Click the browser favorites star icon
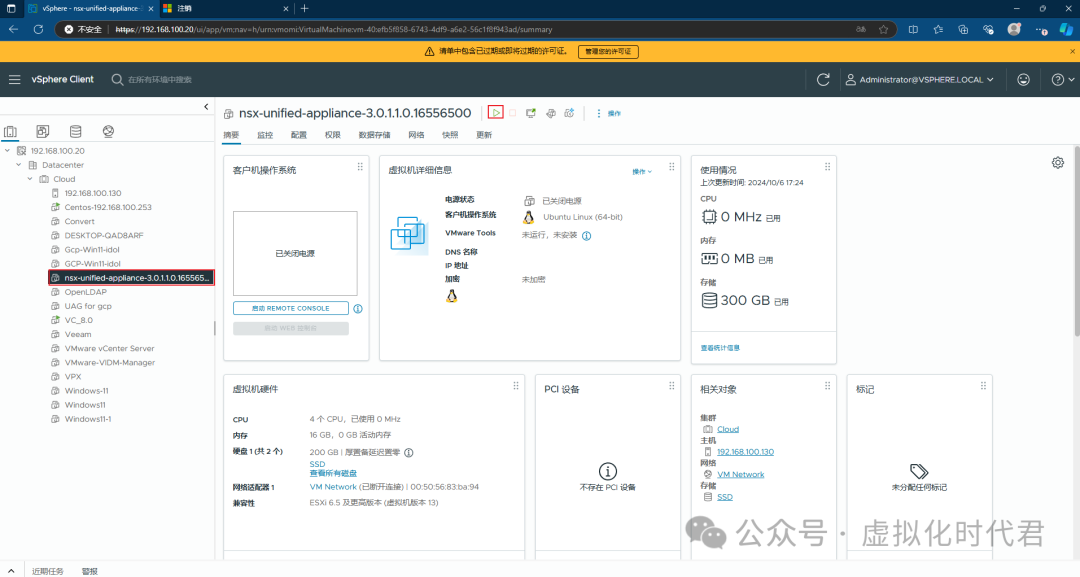Viewport: 1080px width, 577px height. pyautogui.click(x=884, y=30)
